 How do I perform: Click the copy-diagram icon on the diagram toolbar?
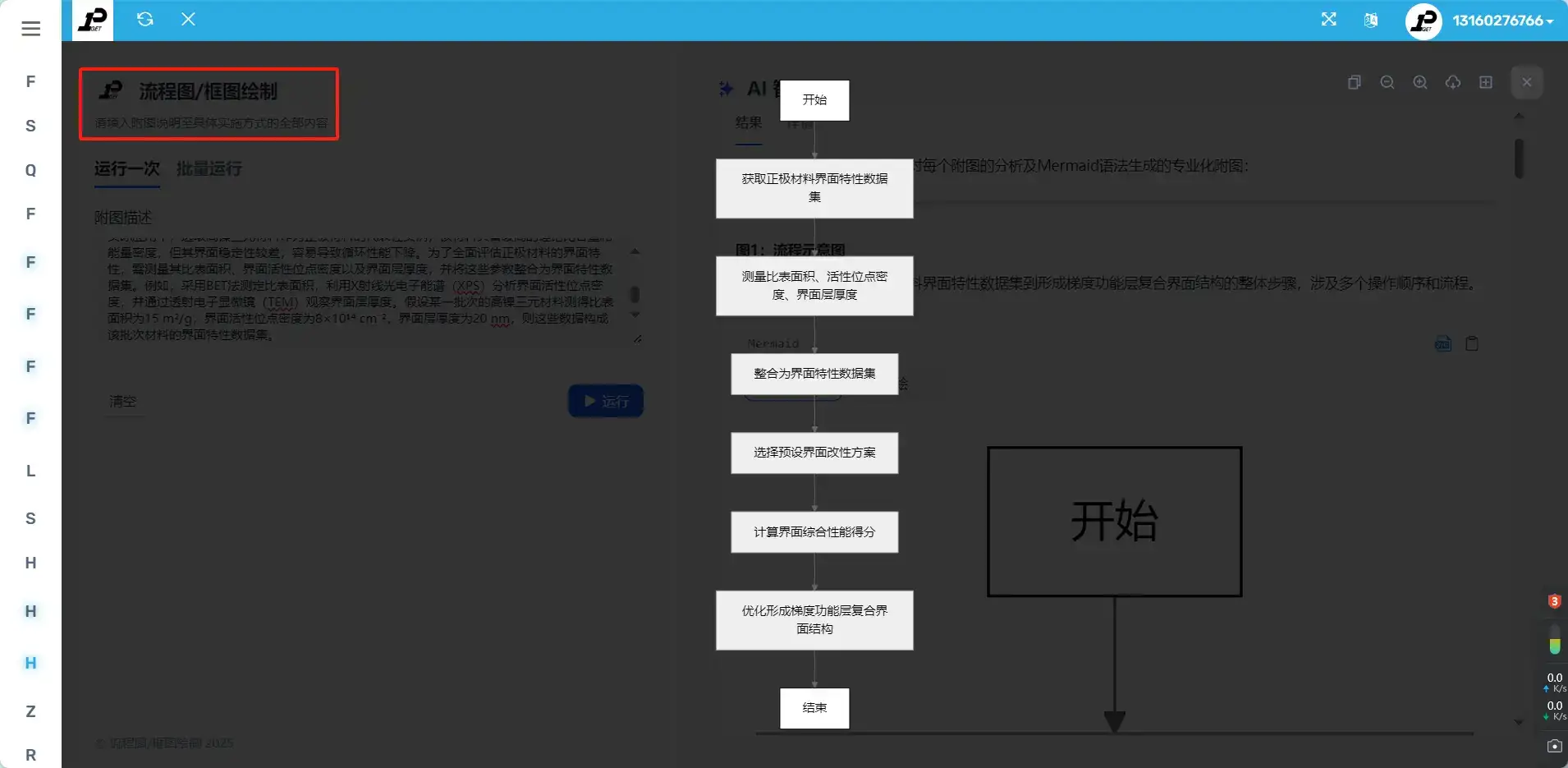click(x=1355, y=82)
